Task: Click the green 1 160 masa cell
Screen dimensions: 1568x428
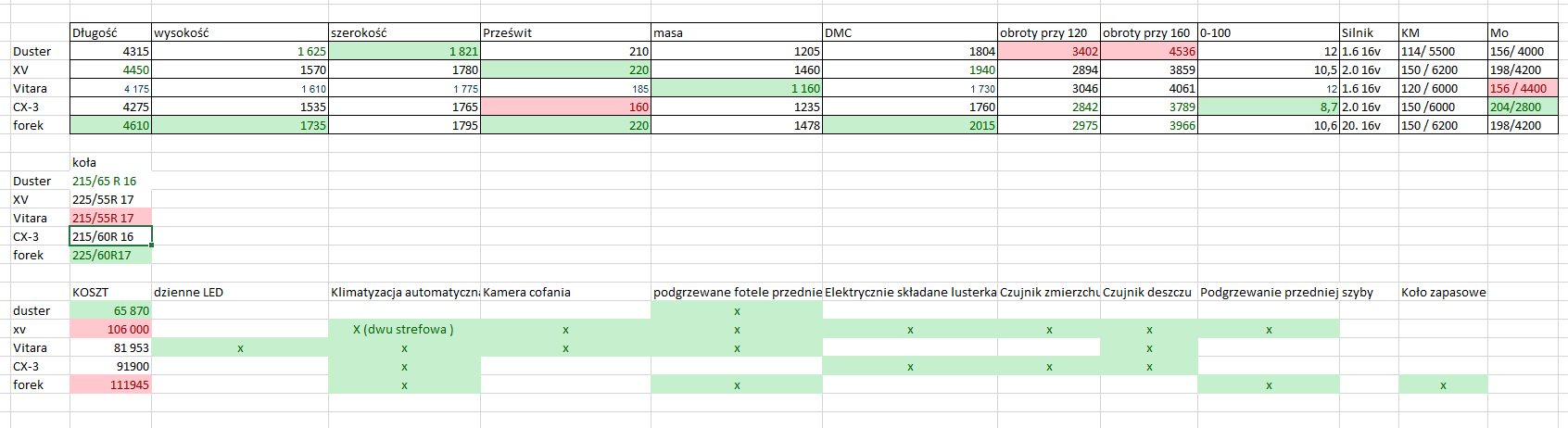Action: (737, 88)
